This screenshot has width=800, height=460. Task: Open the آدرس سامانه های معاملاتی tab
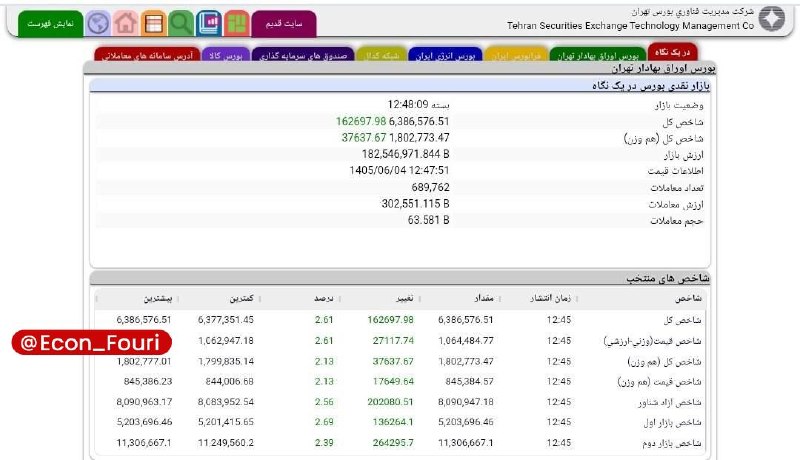click(147, 55)
